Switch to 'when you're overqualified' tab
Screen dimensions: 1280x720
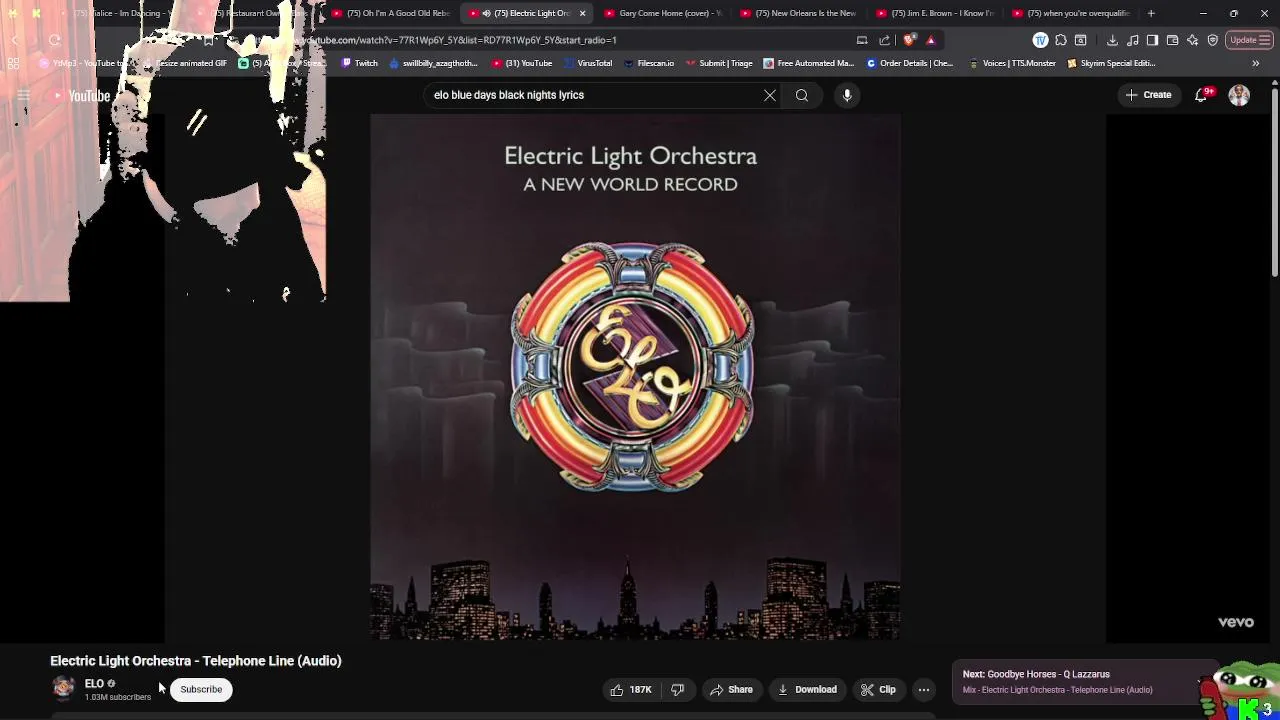coord(1070,13)
